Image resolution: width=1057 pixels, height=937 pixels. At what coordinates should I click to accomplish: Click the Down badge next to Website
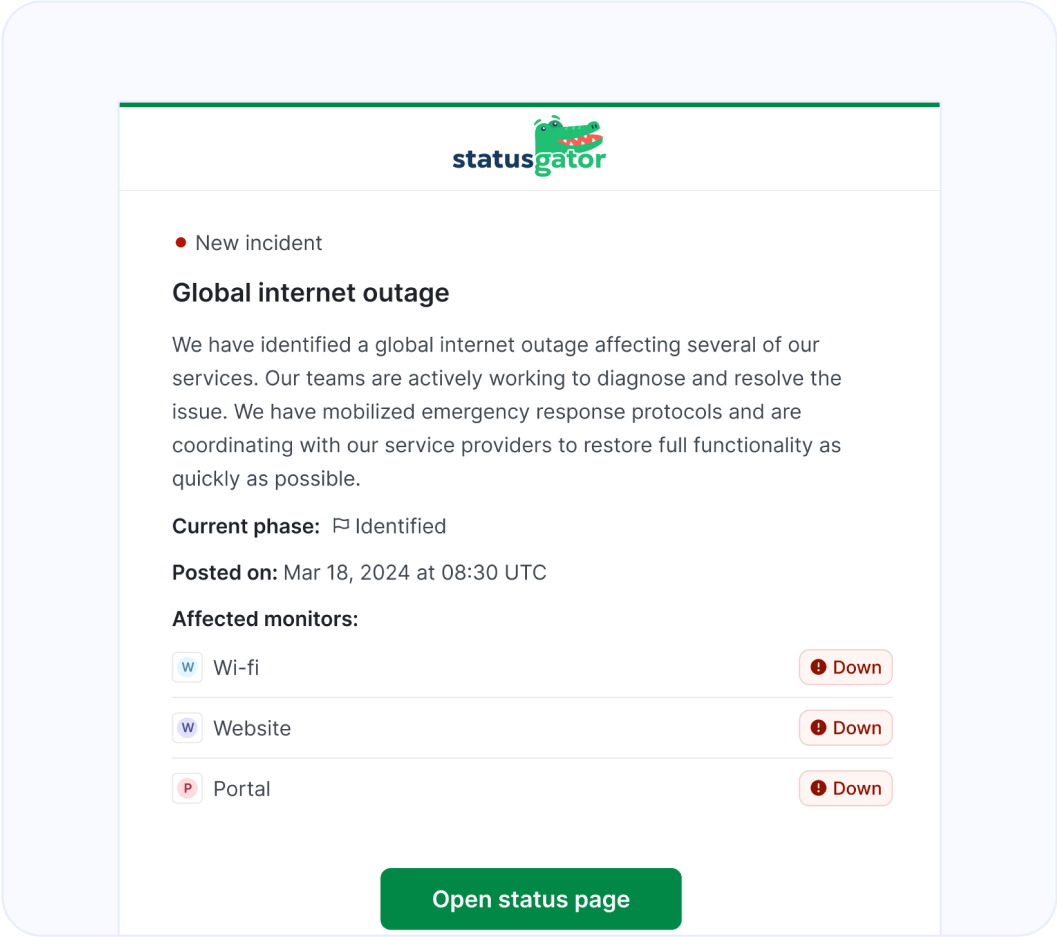click(845, 727)
